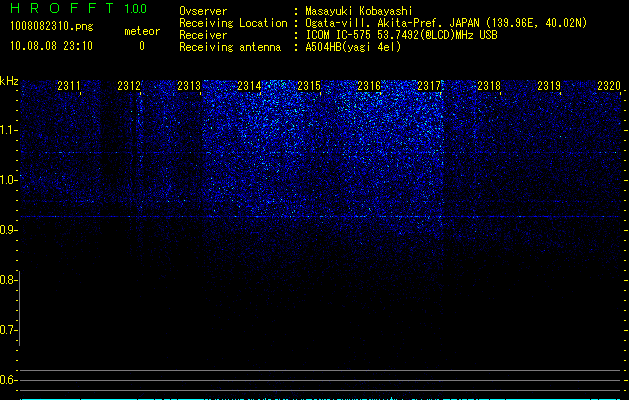Click the Ovserver label
Image resolution: width=629 pixels, height=400 pixels.
click(203, 11)
